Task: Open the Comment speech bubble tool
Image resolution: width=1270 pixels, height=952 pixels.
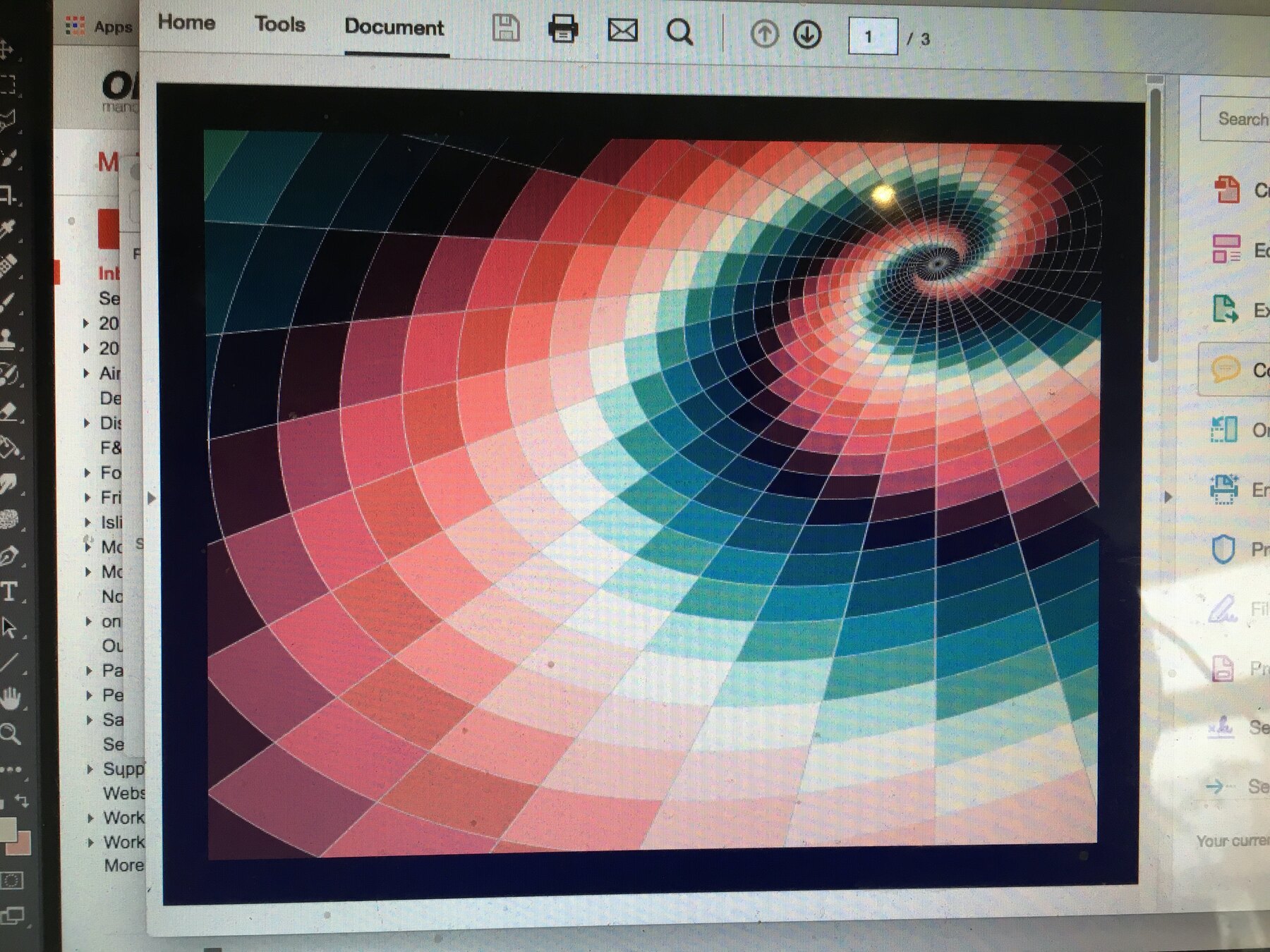Action: (x=1226, y=369)
